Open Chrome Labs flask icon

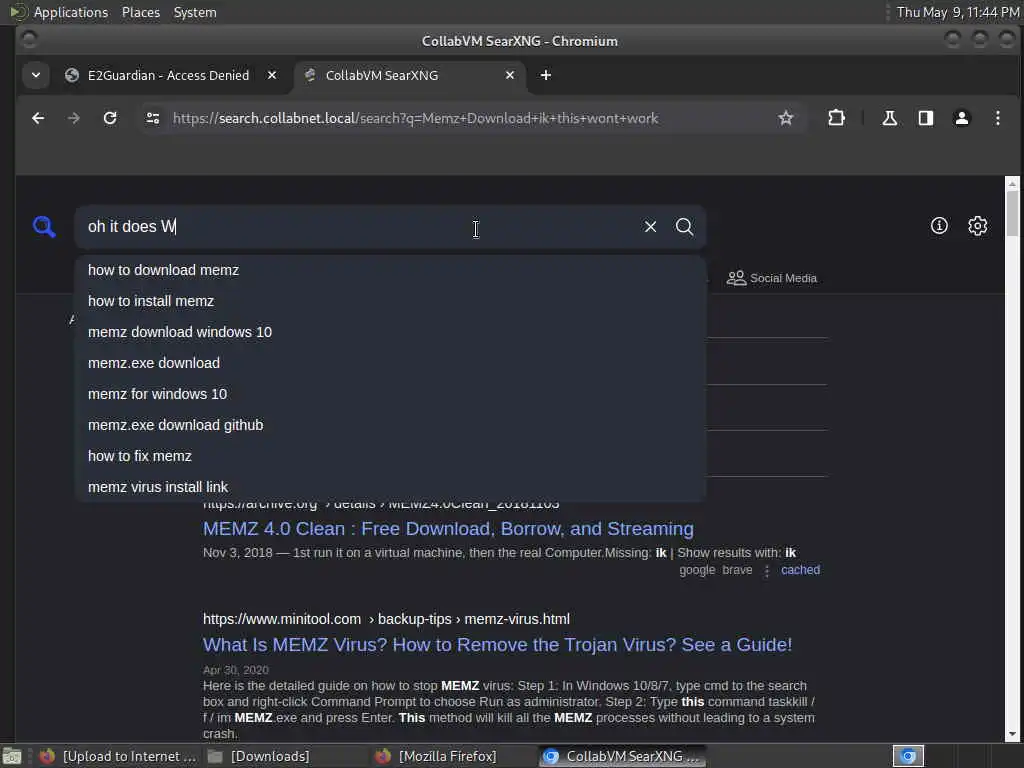(x=889, y=118)
